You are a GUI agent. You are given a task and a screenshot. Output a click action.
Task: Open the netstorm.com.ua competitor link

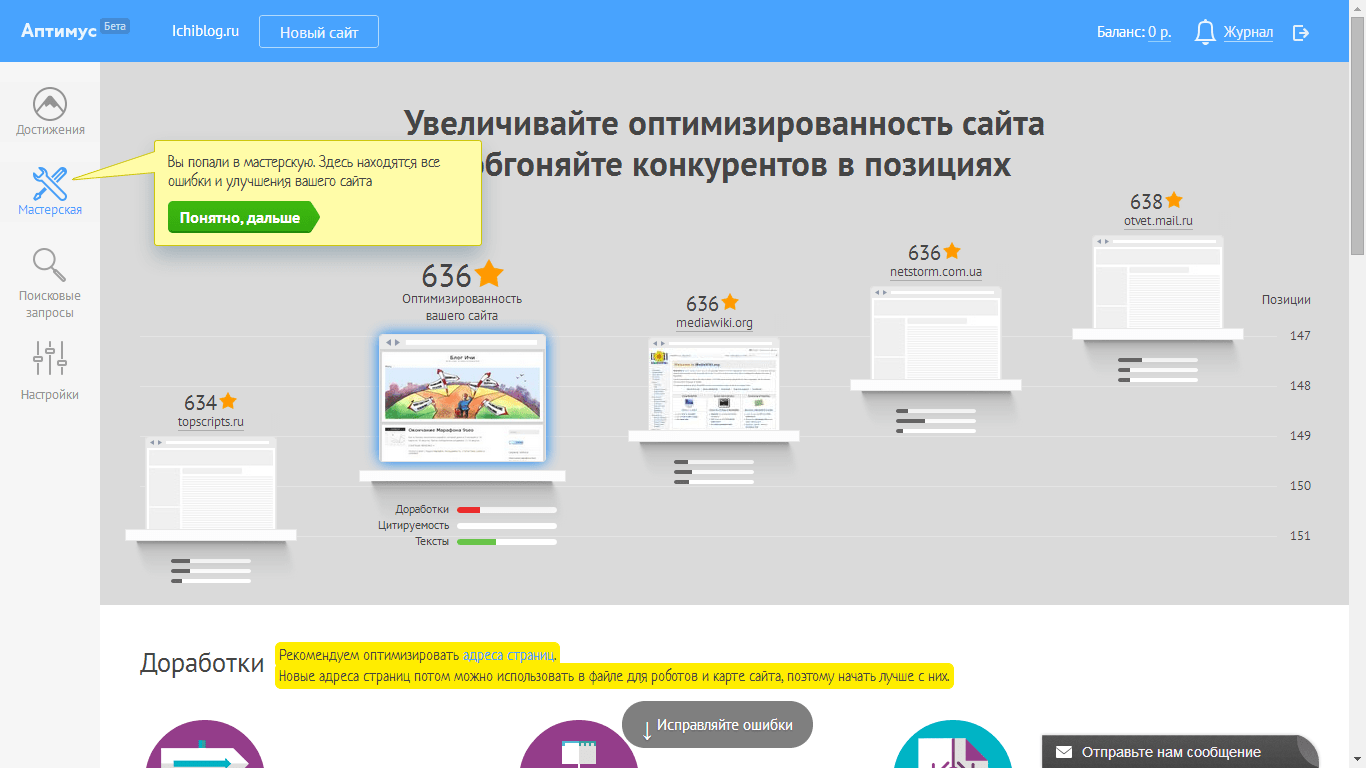coord(936,272)
